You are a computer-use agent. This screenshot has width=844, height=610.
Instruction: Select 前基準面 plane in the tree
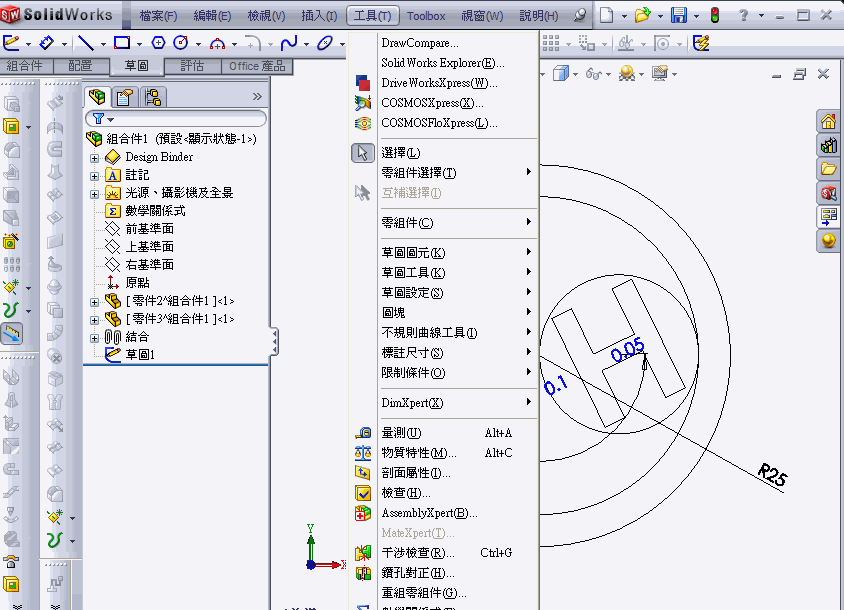point(149,229)
